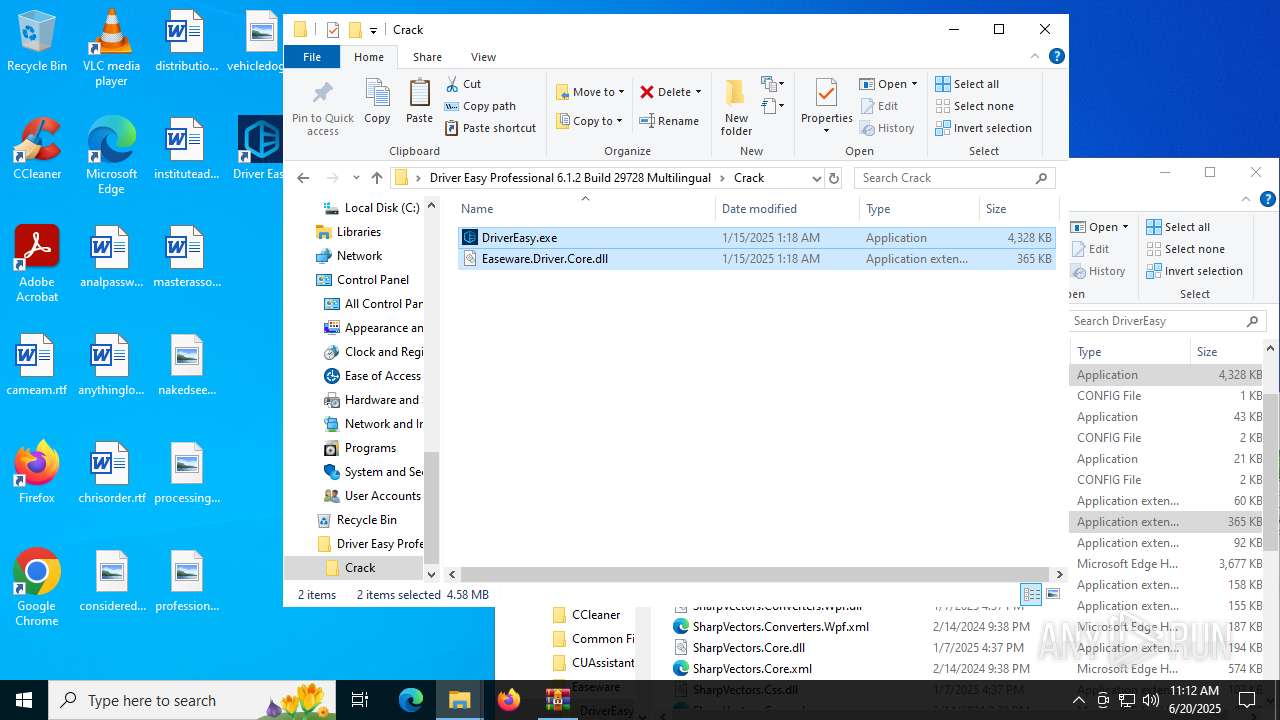Image resolution: width=1280 pixels, height=720 pixels.
Task: Click Open in Crack window ribbon
Action: [888, 84]
